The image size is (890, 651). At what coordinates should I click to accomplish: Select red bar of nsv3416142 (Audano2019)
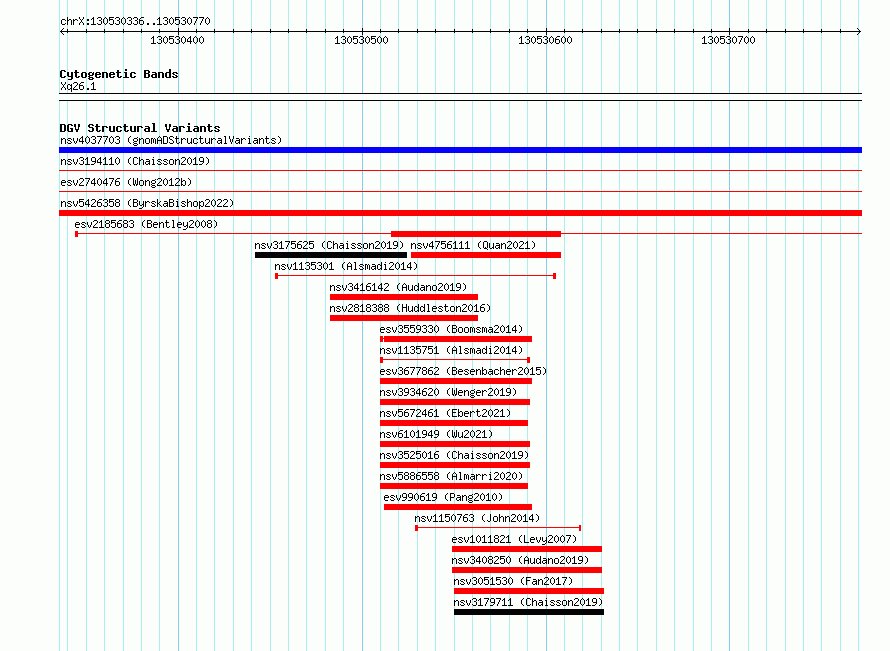pyautogui.click(x=404, y=297)
